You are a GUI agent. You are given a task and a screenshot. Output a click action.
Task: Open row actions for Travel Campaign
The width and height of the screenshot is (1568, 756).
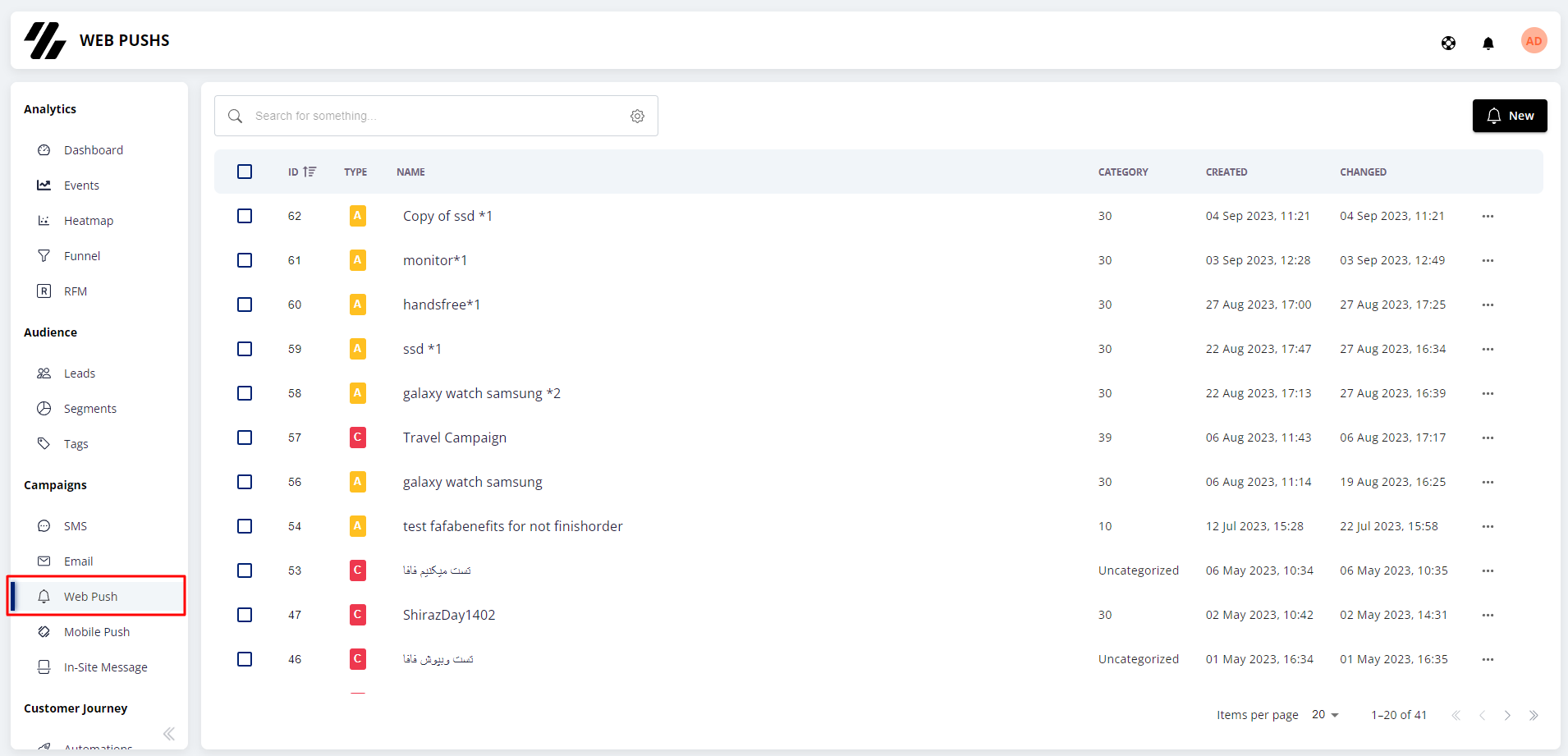pos(1488,438)
